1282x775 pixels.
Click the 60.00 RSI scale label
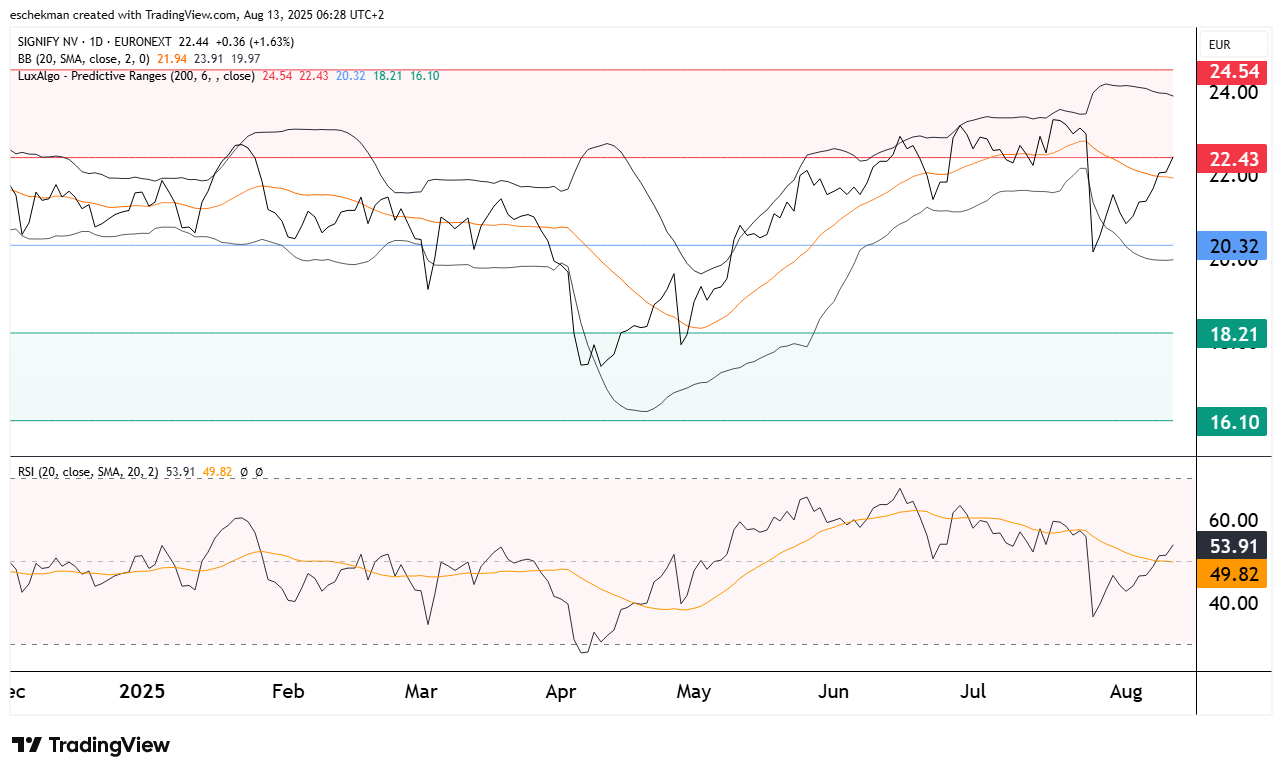click(x=1233, y=520)
